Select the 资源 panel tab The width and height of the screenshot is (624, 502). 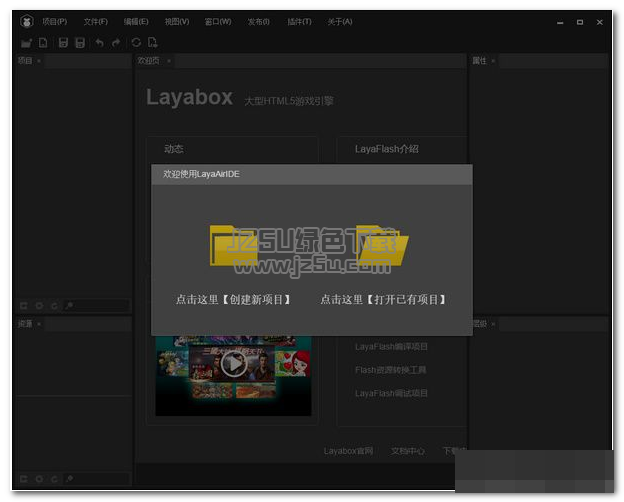[x=25, y=324]
